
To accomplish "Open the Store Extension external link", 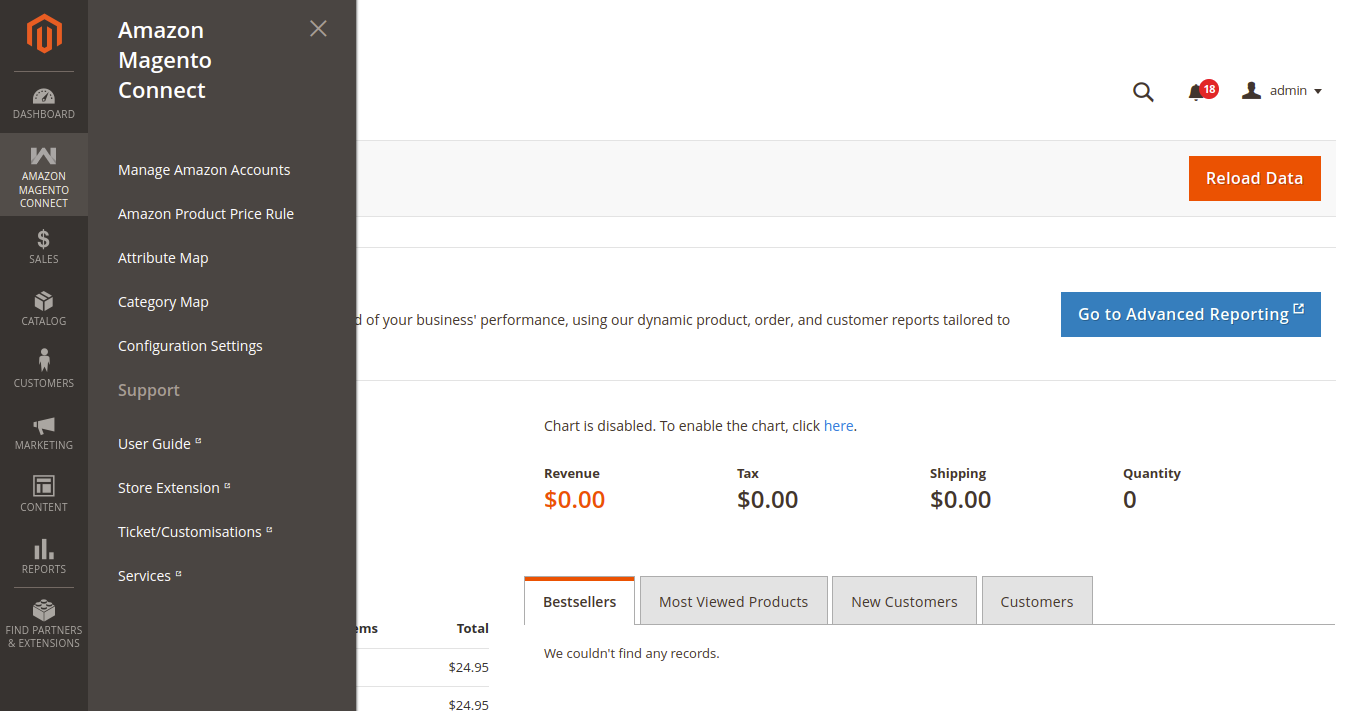I will click(x=174, y=488).
